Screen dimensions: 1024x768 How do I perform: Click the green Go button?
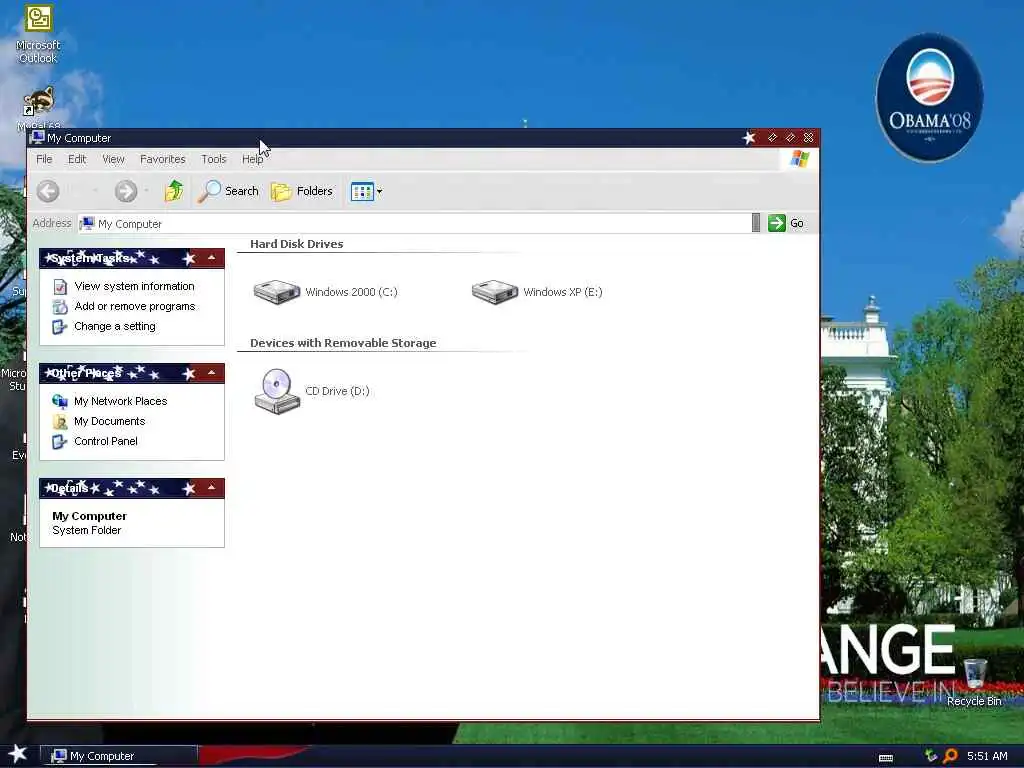(x=786, y=223)
